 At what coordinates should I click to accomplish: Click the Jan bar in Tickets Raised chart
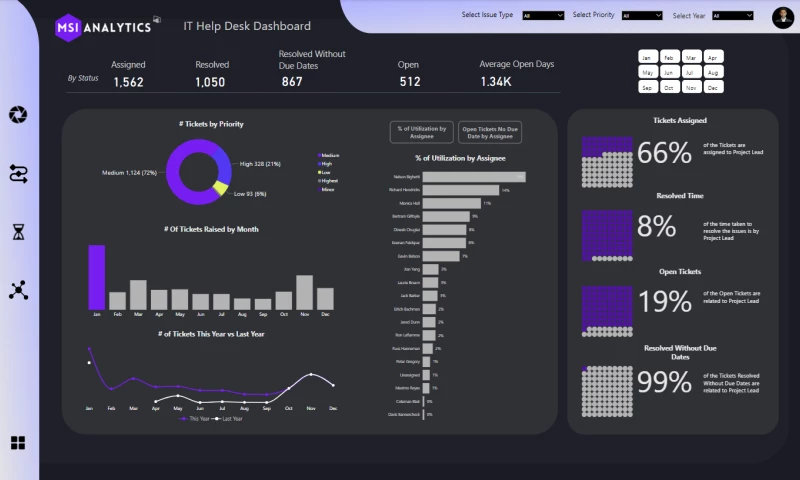[x=97, y=277]
